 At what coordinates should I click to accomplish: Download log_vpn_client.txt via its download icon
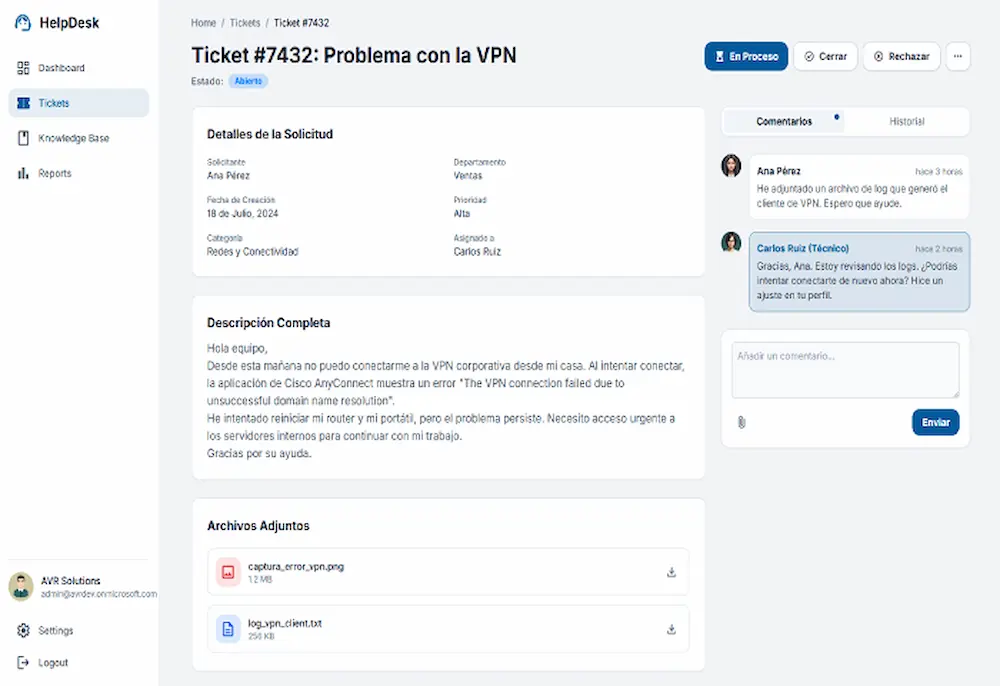click(x=671, y=630)
